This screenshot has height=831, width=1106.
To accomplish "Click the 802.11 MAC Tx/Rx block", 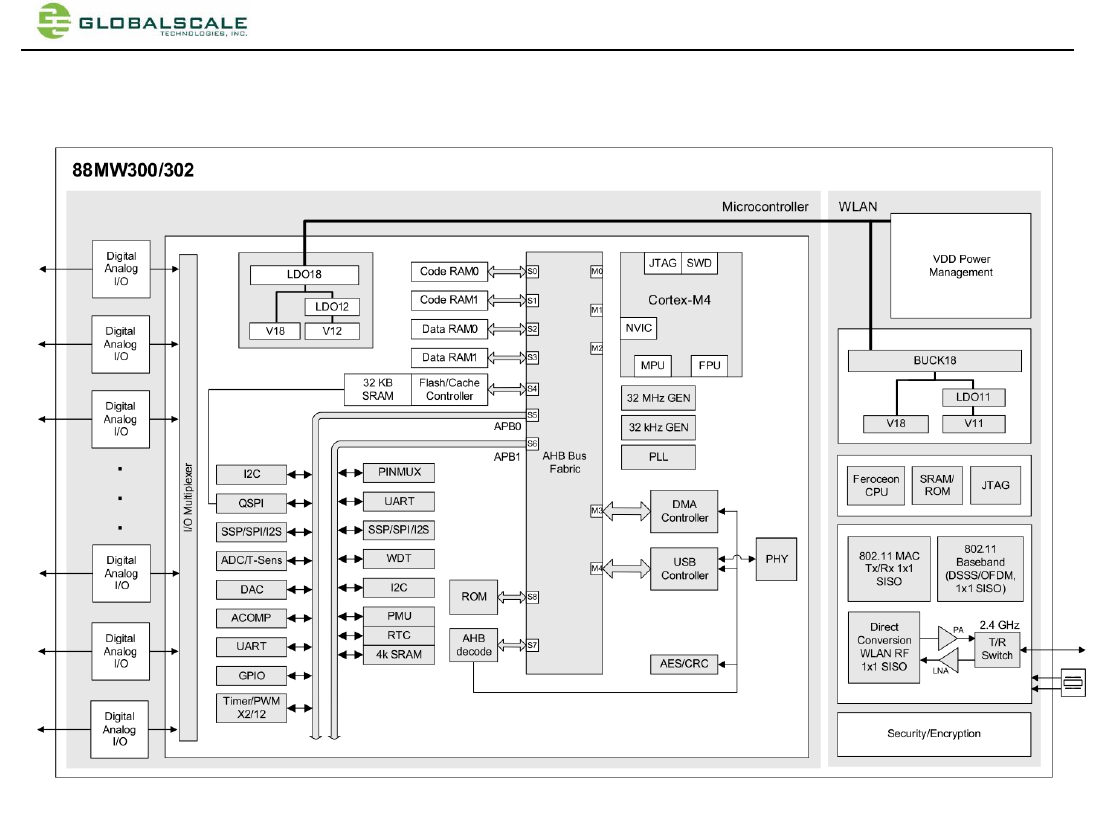I will click(889, 569).
